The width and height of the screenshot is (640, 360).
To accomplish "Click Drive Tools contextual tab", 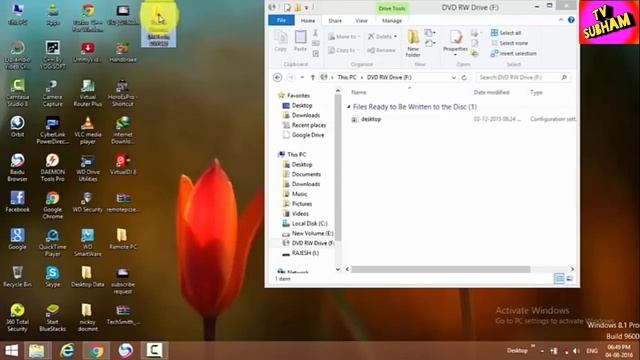I will (392, 8).
